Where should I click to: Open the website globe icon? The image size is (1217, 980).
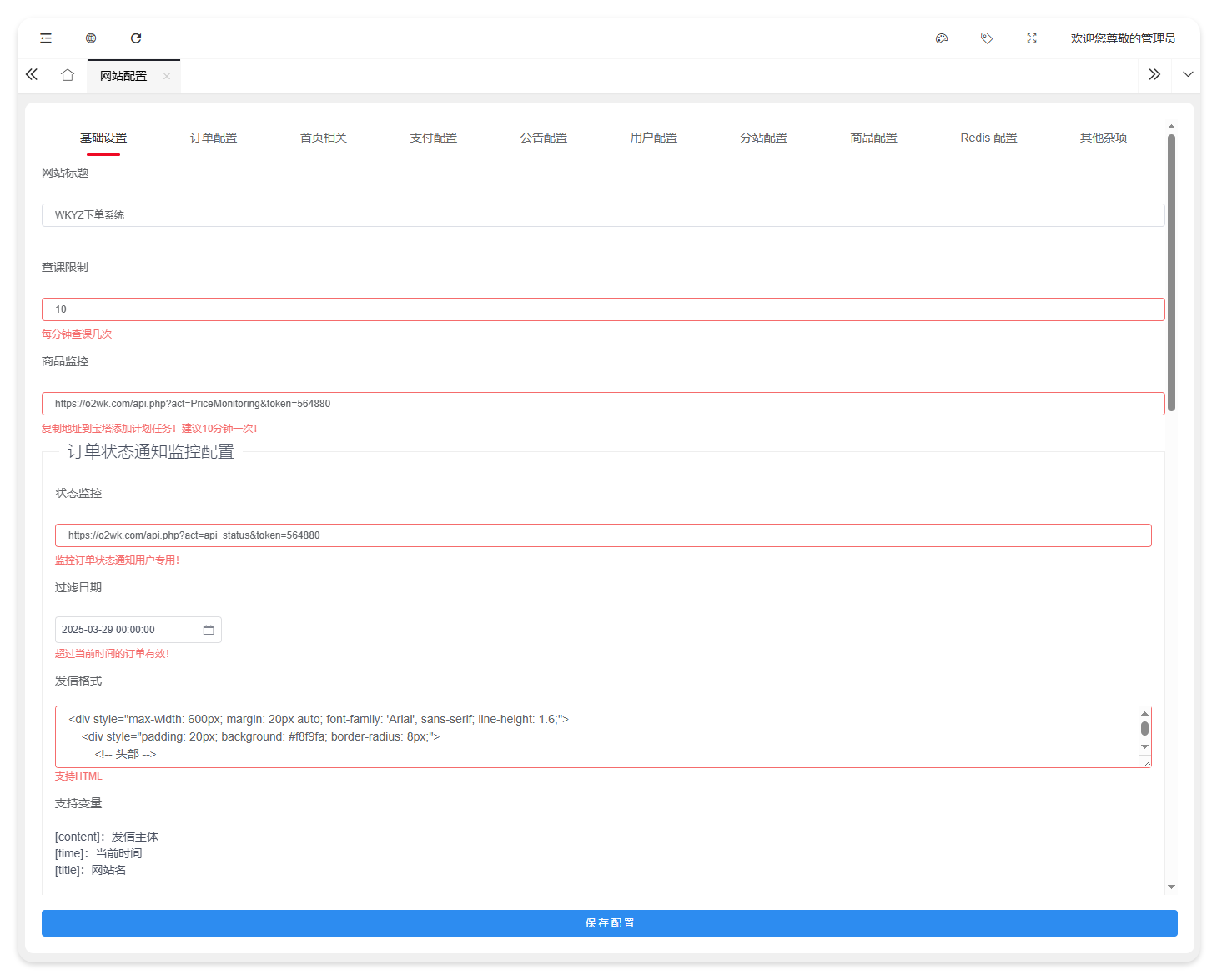click(x=91, y=38)
